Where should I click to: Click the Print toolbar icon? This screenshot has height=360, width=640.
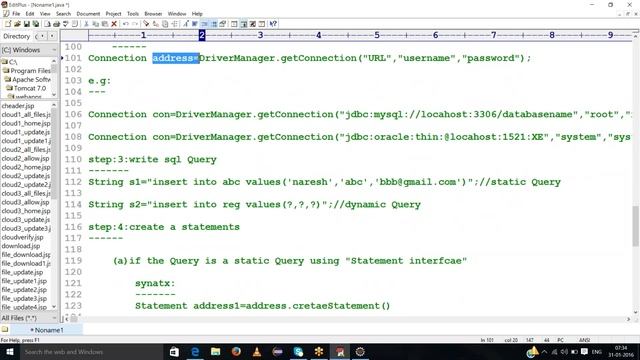pos(56,24)
